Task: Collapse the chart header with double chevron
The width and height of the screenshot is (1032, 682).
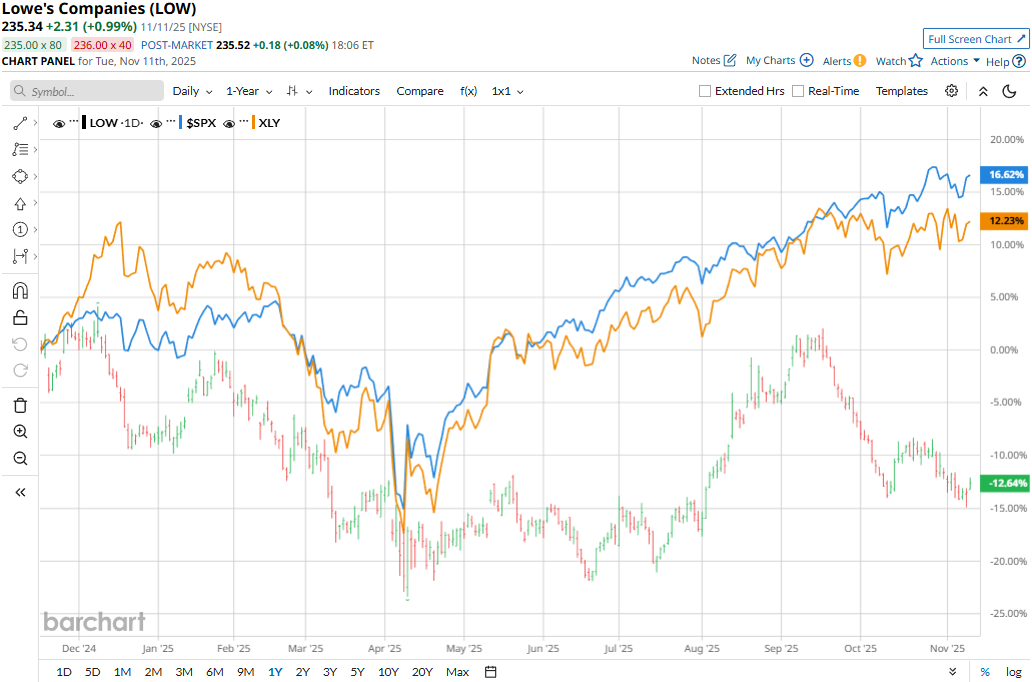Action: [x=983, y=92]
